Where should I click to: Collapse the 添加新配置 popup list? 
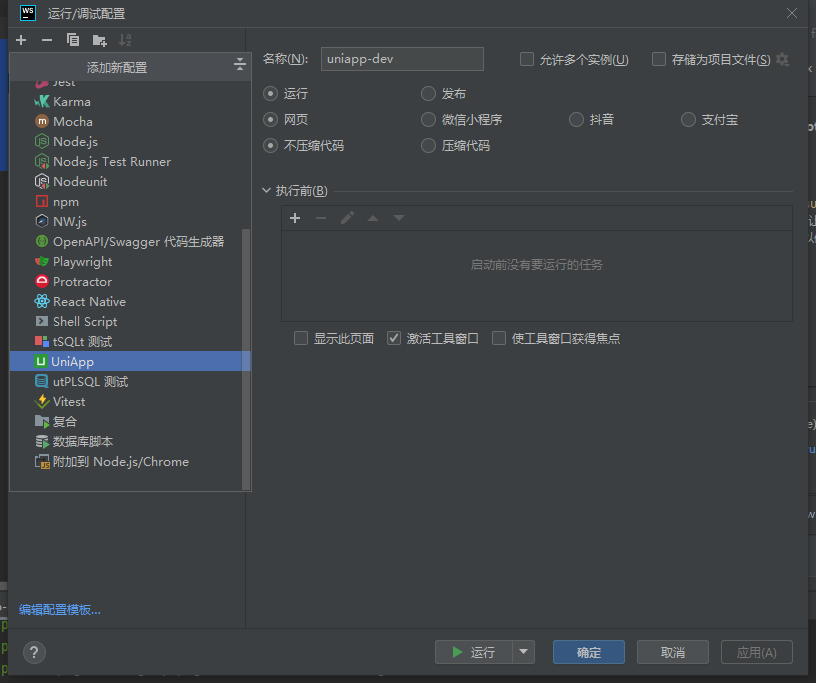[239, 66]
